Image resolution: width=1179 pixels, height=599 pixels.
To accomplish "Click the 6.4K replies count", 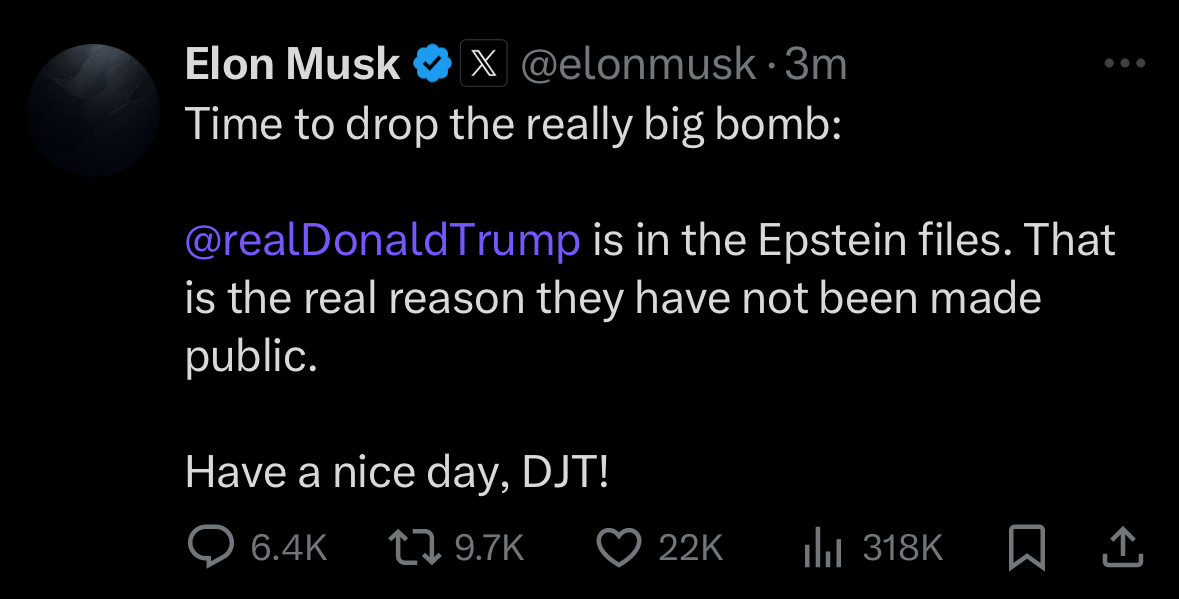I will (289, 548).
